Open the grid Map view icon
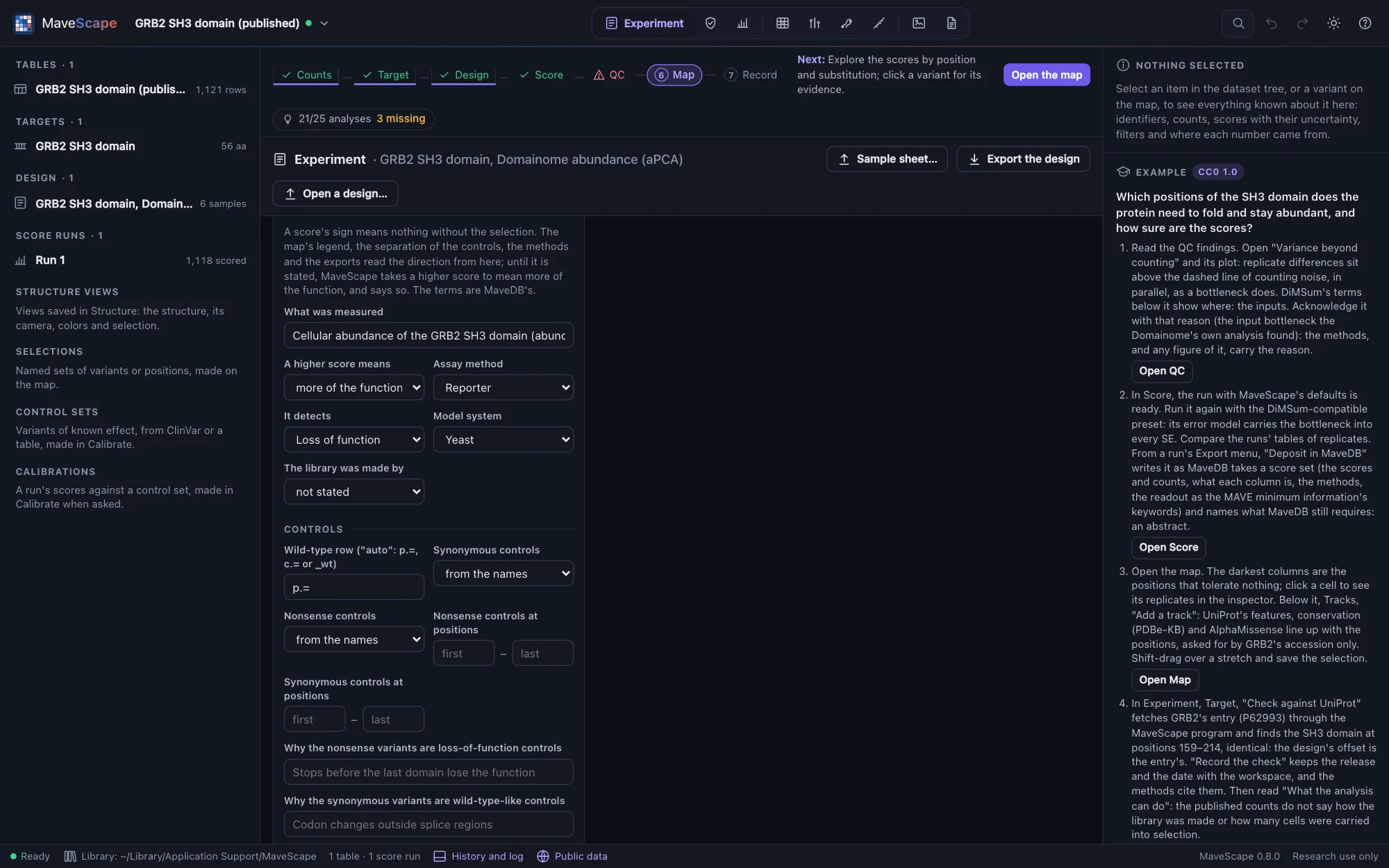The image size is (1389, 868). [x=783, y=23]
